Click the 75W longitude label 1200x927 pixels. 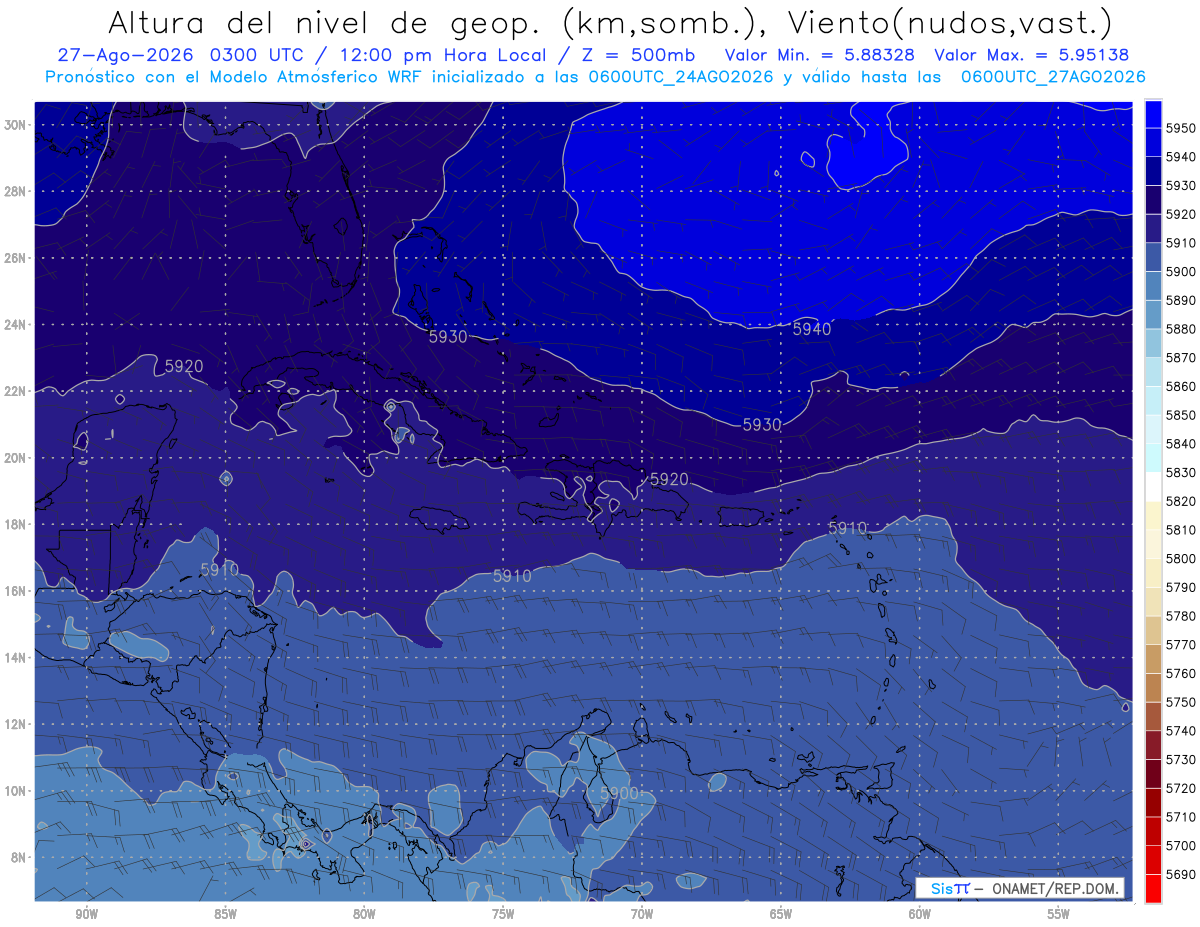pyautogui.click(x=503, y=914)
